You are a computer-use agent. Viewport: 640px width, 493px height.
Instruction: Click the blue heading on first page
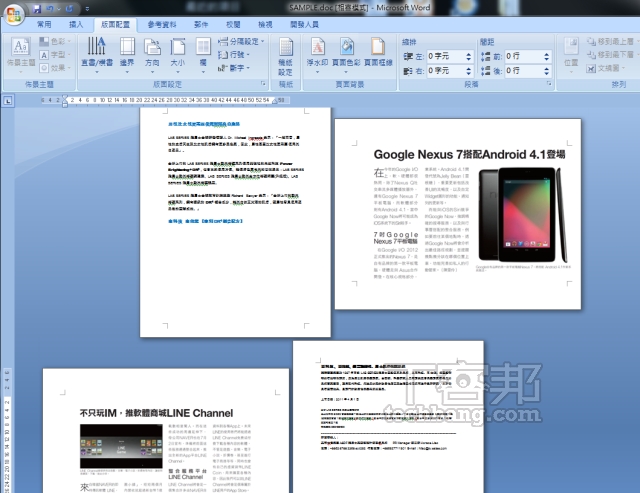pyautogui.click(x=204, y=124)
